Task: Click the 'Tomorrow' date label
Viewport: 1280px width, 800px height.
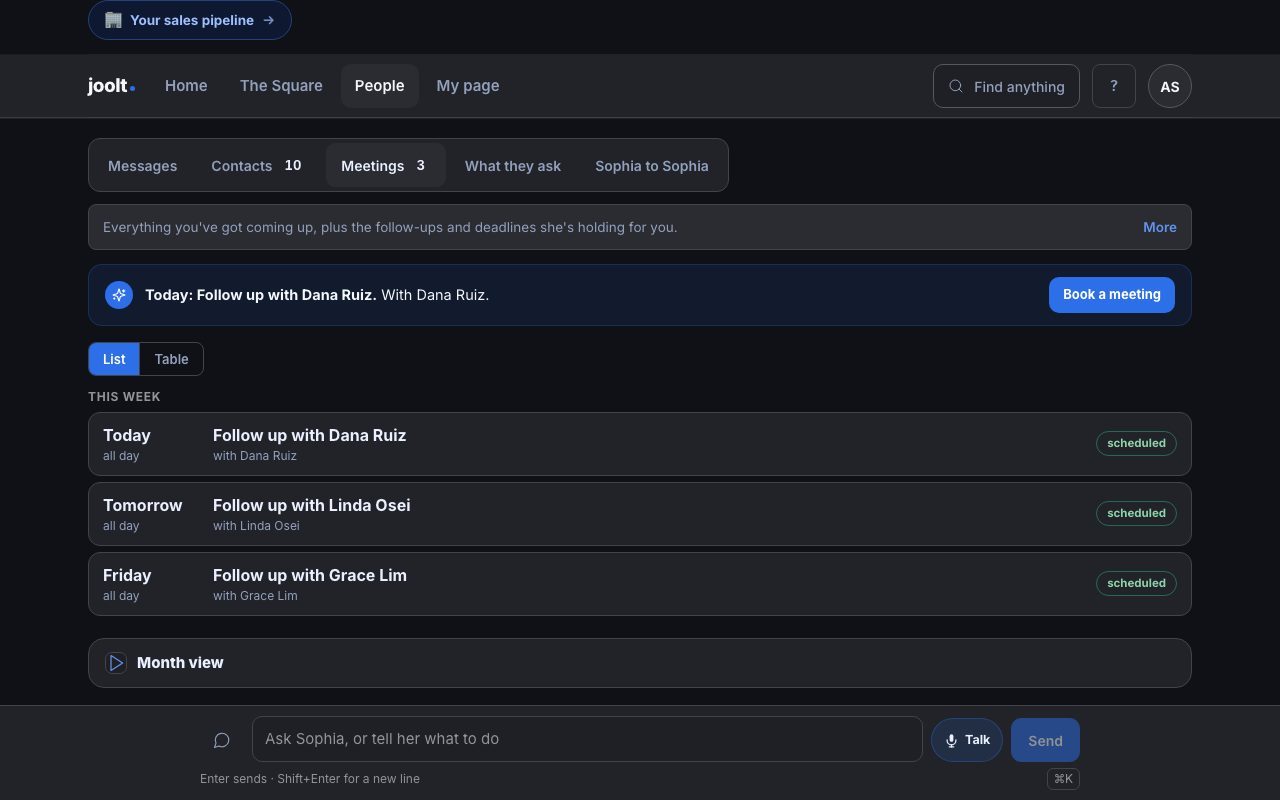Action: [x=143, y=505]
